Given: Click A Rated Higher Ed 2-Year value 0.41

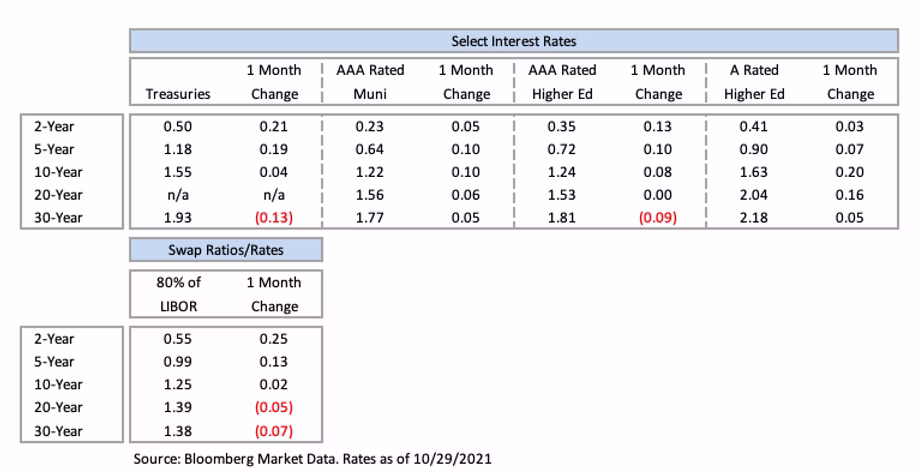Looking at the screenshot, I should click(x=754, y=126).
